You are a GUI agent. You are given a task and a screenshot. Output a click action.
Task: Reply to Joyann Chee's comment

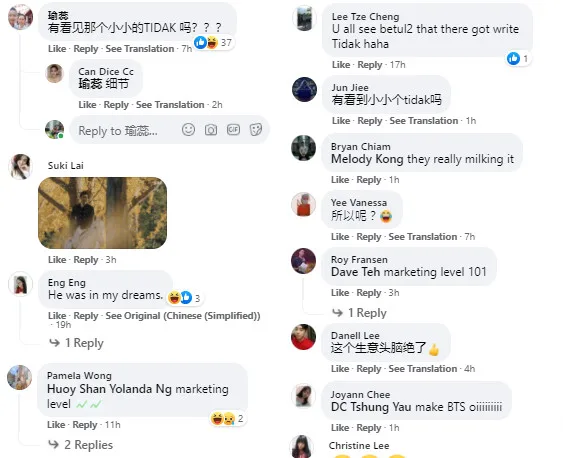369,428
